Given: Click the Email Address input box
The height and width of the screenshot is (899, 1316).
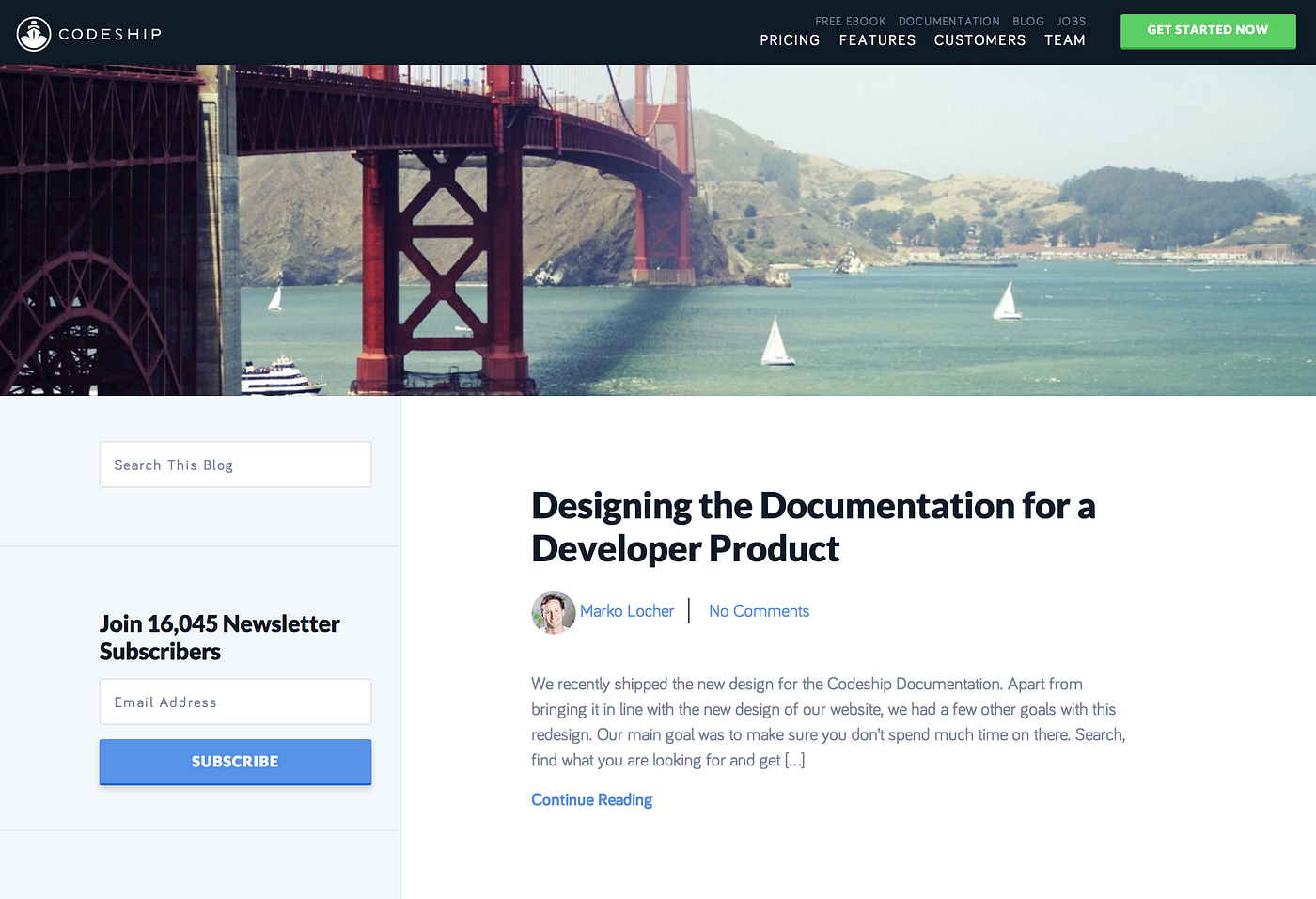Looking at the screenshot, I should (235, 702).
